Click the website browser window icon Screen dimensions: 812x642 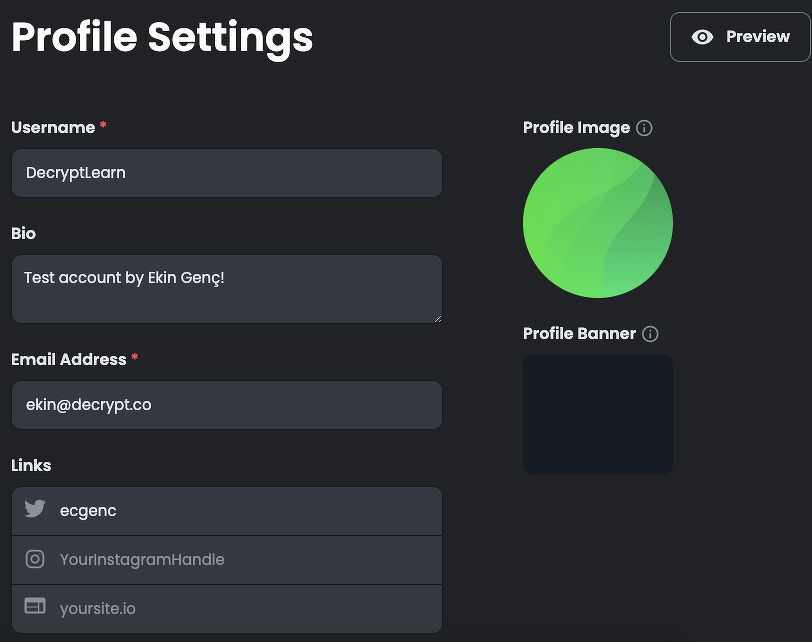(x=35, y=606)
